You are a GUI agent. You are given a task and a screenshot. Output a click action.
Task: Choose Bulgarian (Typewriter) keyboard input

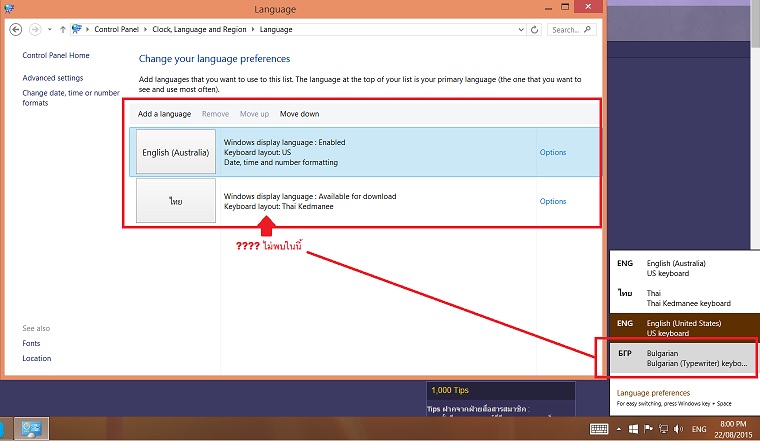(683, 358)
